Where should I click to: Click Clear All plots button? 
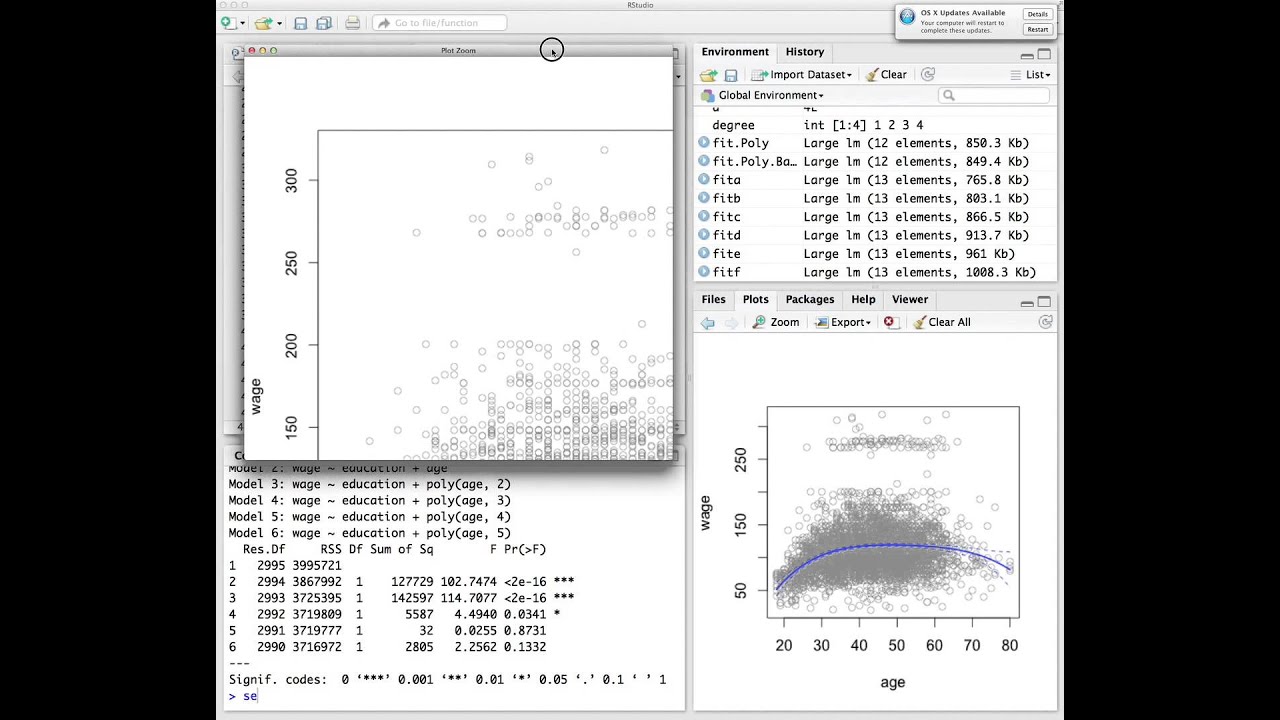(941, 322)
